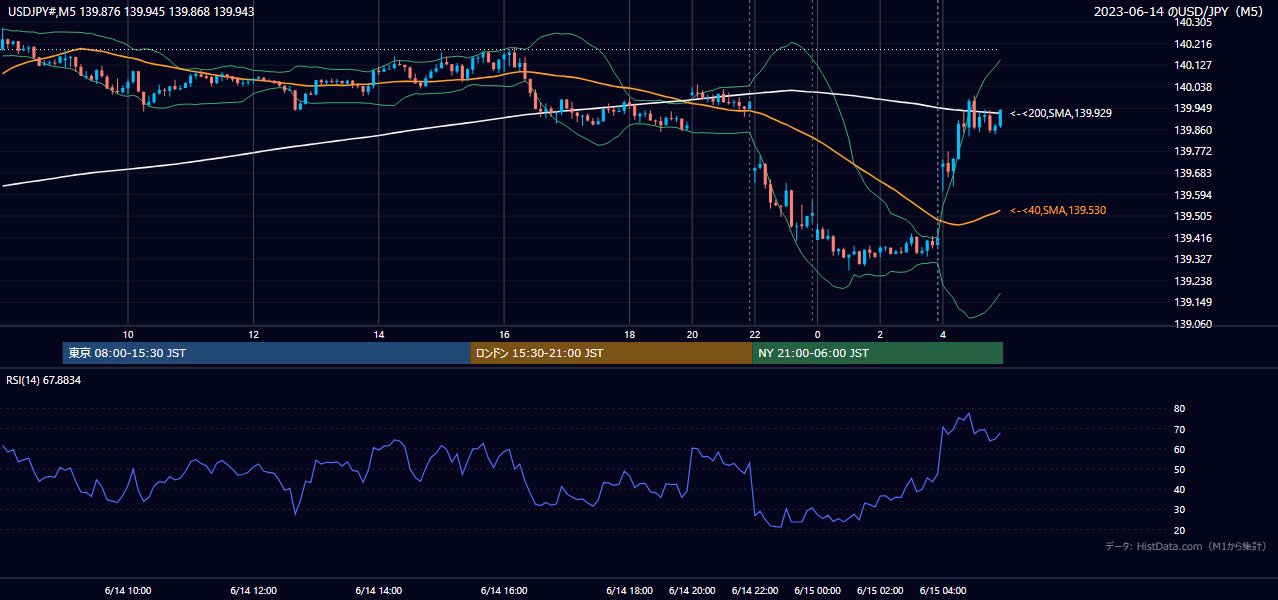The height and width of the screenshot is (600, 1278).
Task: Click the 6/14 20:00 time label
Action: pyautogui.click(x=692, y=590)
